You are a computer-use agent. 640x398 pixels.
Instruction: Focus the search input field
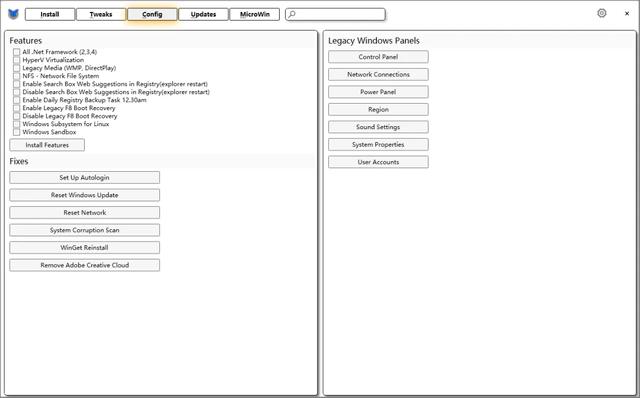tap(335, 14)
